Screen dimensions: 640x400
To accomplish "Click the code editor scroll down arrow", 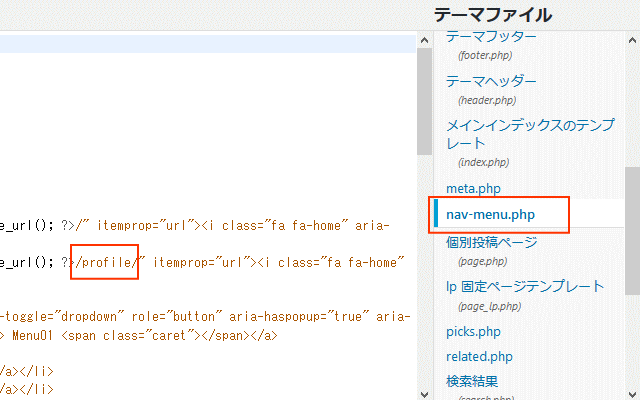I will coord(424,394).
